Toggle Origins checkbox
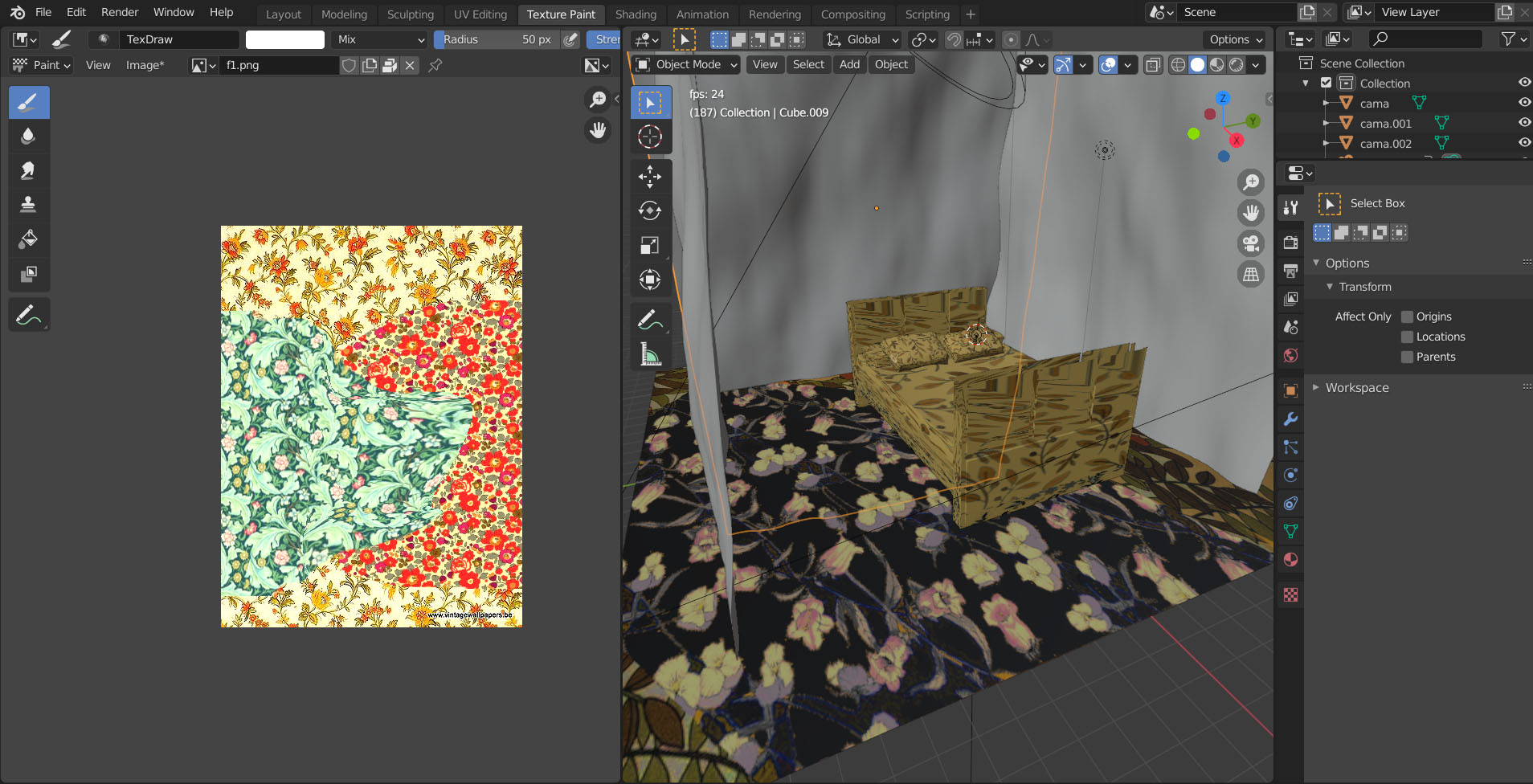This screenshot has height=784, width=1533. tap(1407, 316)
